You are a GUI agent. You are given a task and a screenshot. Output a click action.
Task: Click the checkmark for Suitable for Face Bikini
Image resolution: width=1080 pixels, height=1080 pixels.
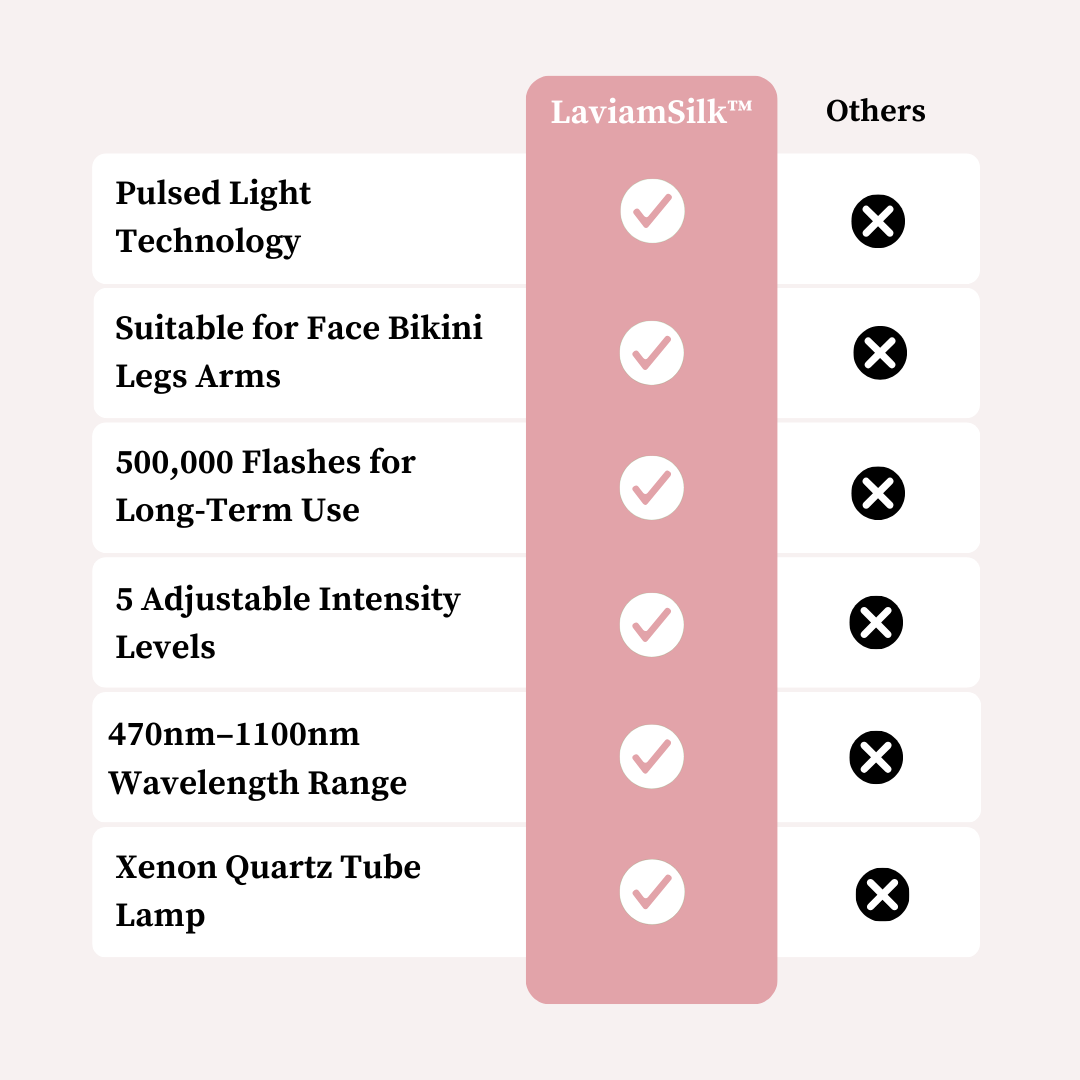(x=652, y=352)
